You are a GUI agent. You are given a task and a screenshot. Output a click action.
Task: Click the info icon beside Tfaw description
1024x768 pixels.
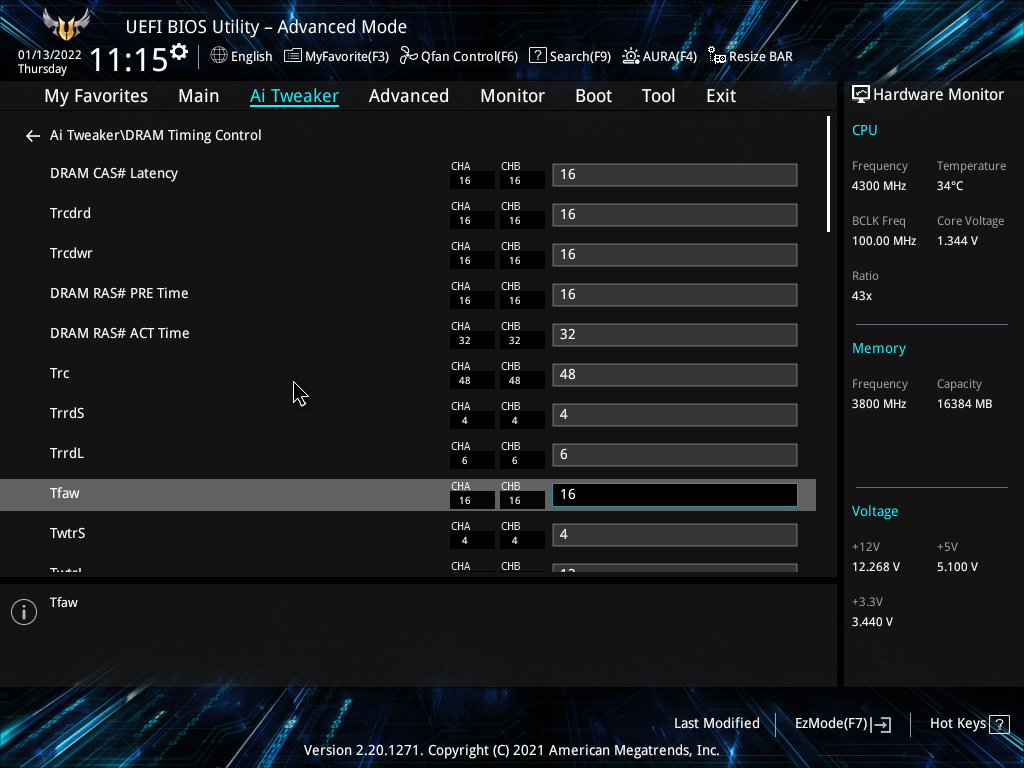(x=24, y=612)
